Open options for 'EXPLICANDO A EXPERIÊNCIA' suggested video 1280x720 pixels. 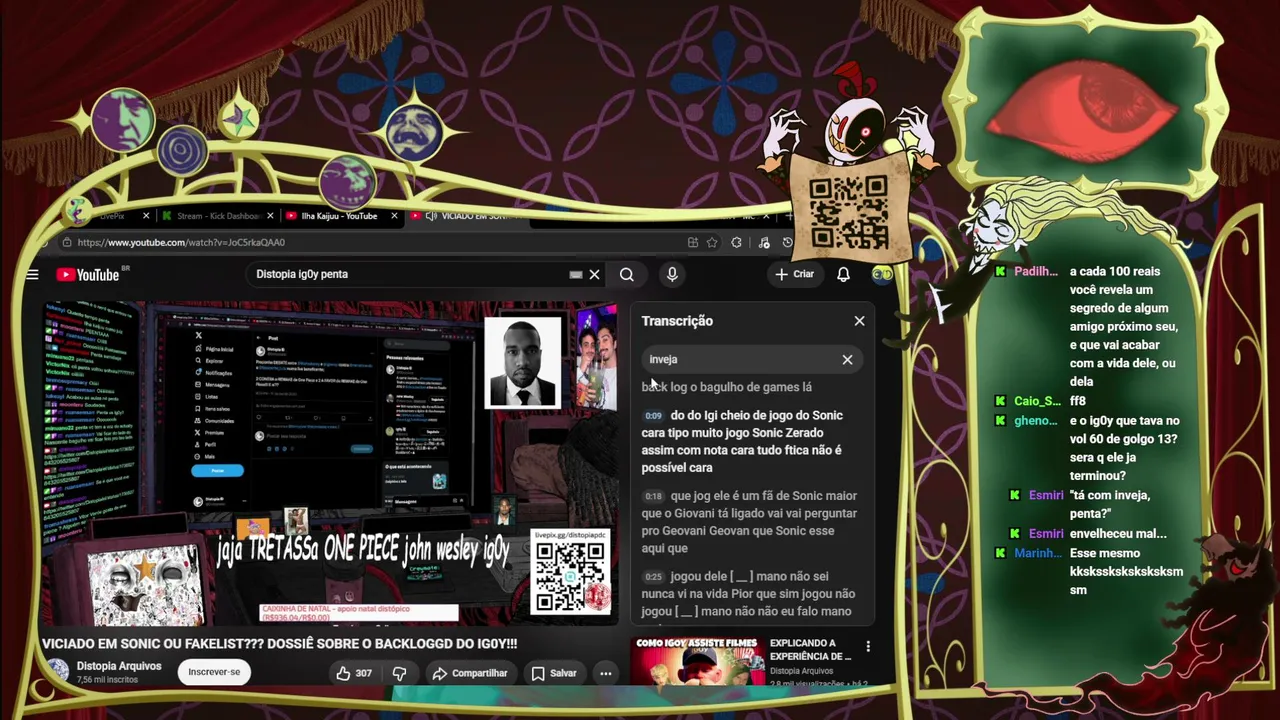[x=868, y=647]
